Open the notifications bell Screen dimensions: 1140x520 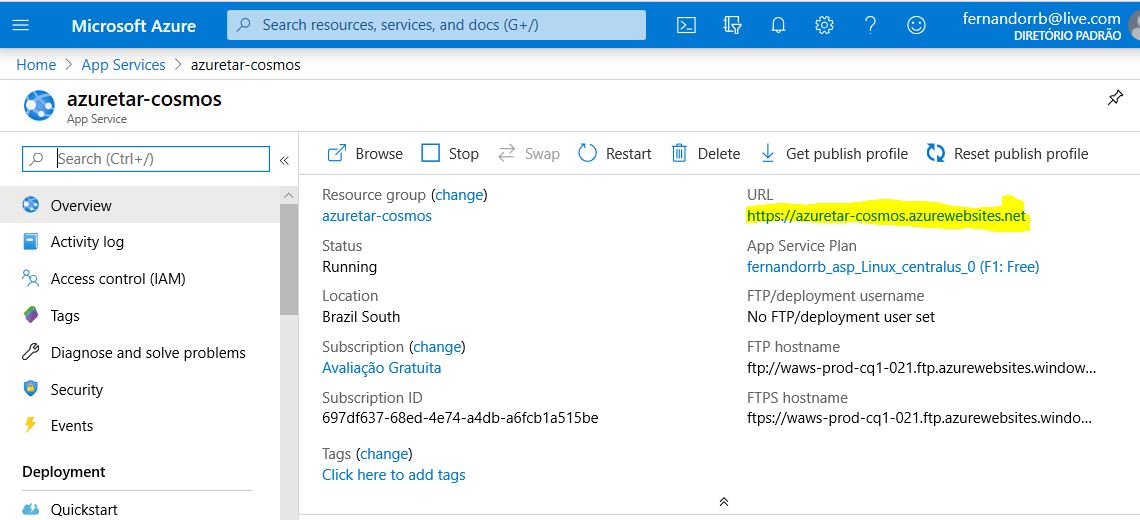778,25
